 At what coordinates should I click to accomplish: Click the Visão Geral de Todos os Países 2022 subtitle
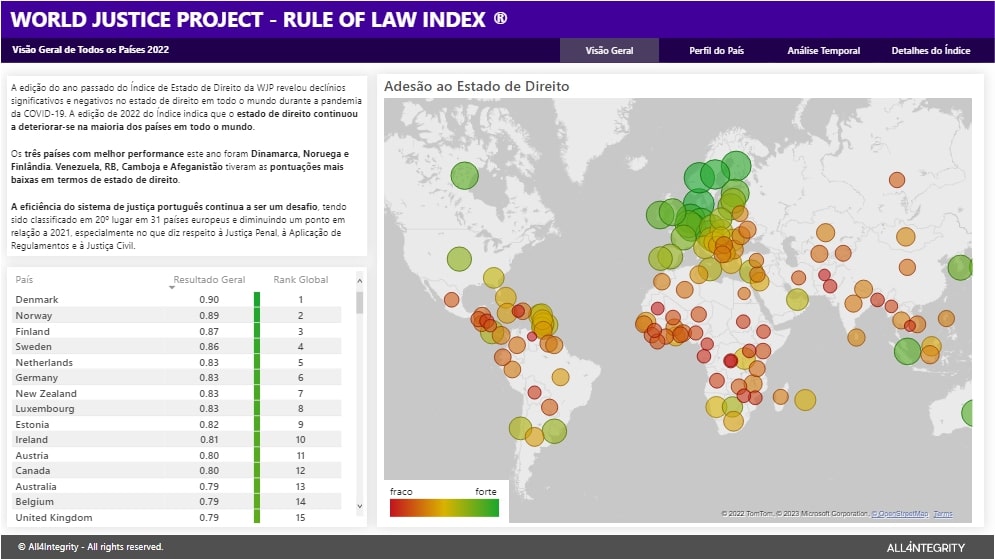click(x=90, y=49)
